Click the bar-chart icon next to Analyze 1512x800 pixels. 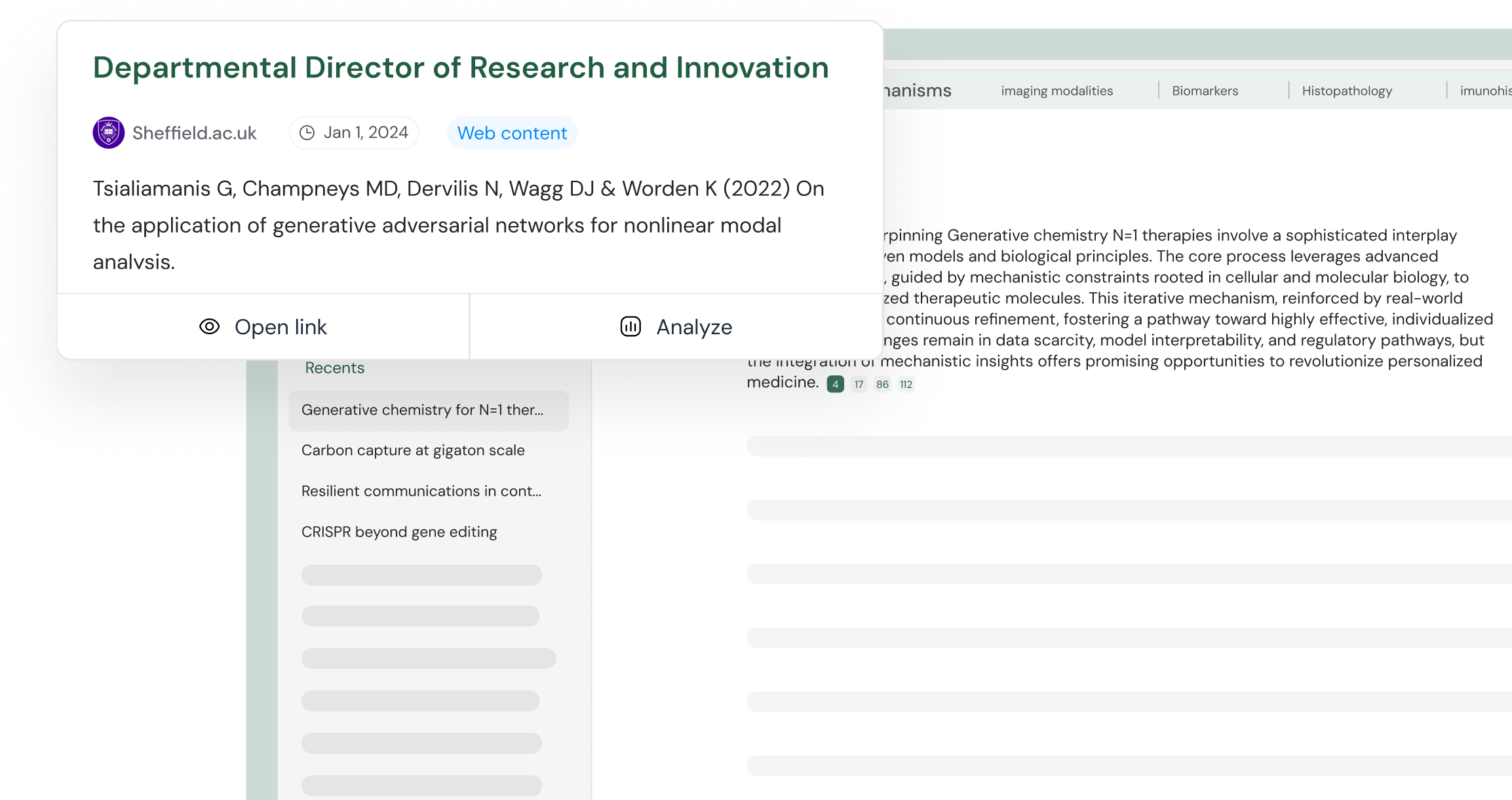[x=630, y=326]
